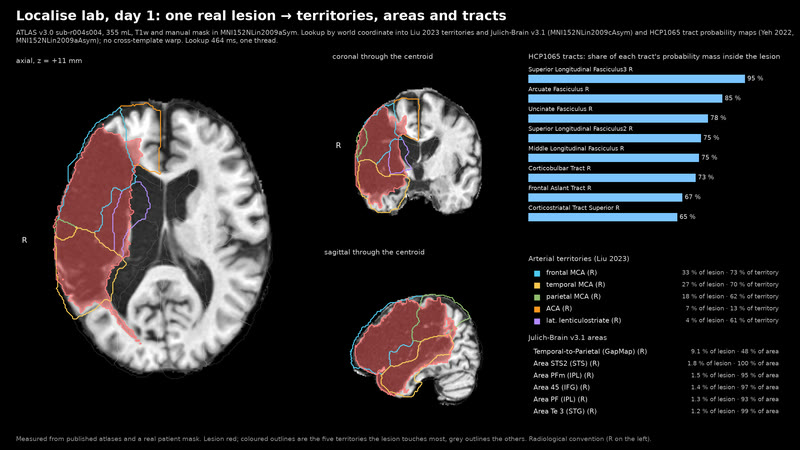Click the 'lat. lenticulostriate (R)' legend label
The image size is (800, 450).
pos(584,321)
